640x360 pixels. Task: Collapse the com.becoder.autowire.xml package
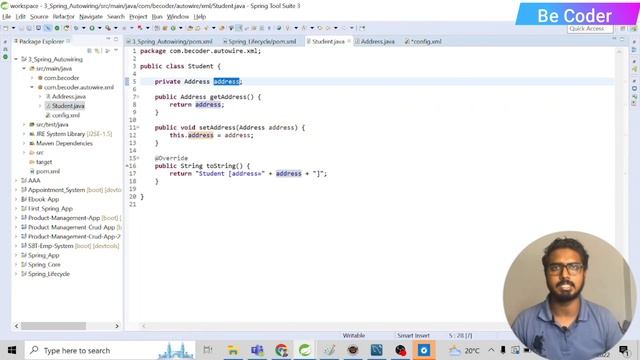(x=32, y=87)
